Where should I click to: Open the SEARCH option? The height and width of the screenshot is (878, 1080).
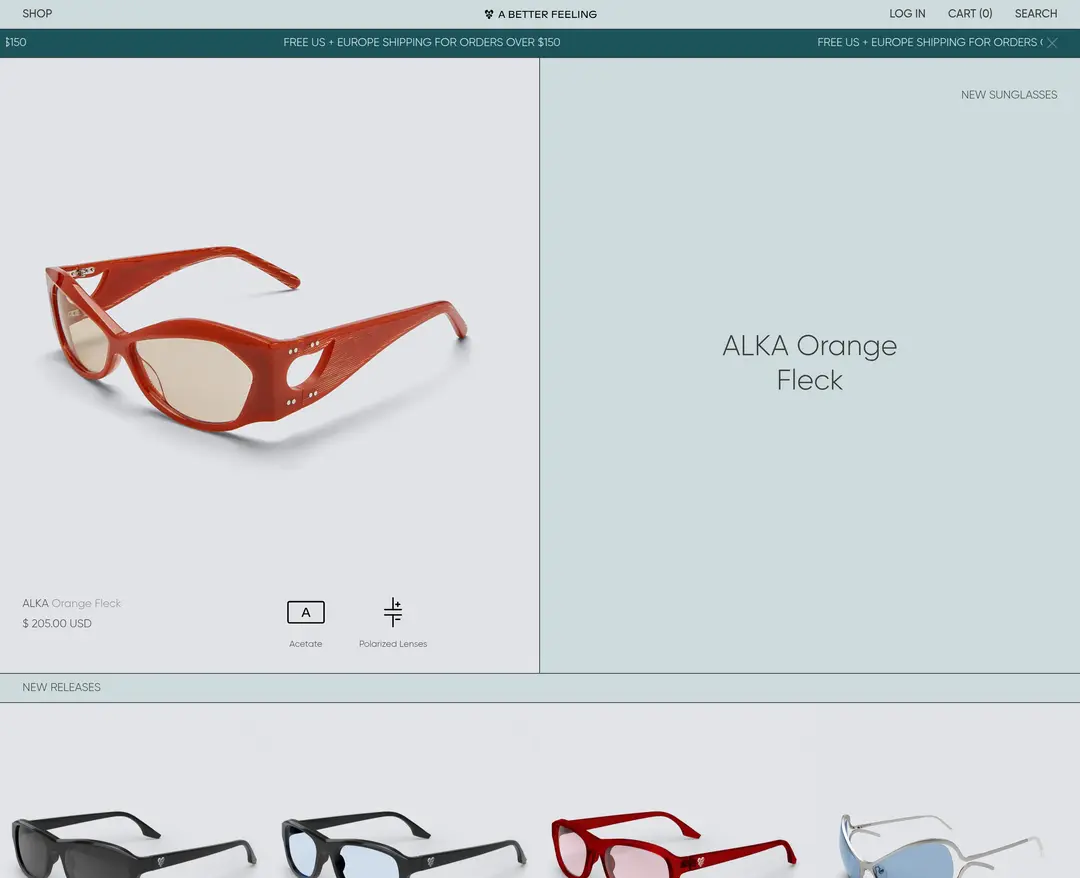pos(1036,14)
